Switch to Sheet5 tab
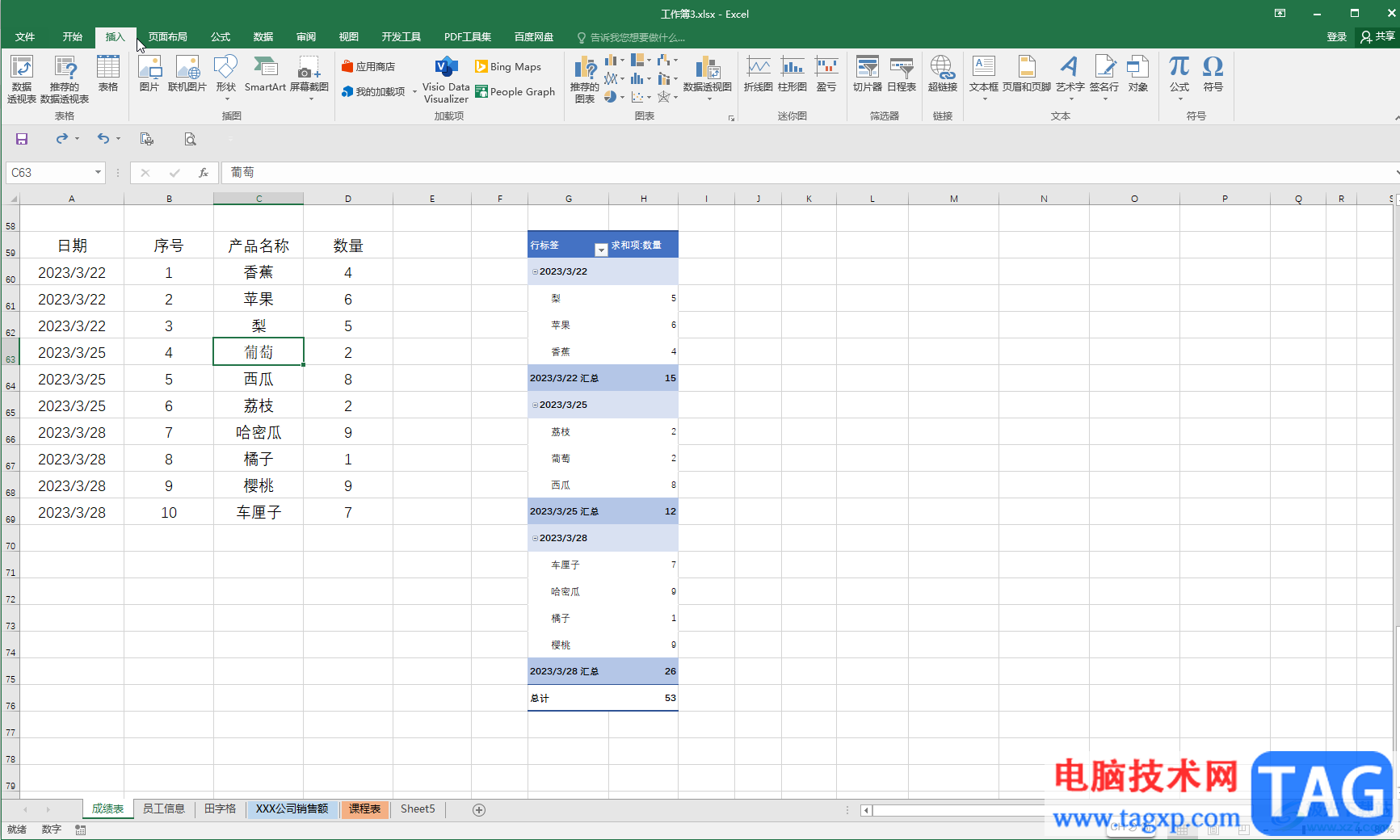 coord(418,808)
